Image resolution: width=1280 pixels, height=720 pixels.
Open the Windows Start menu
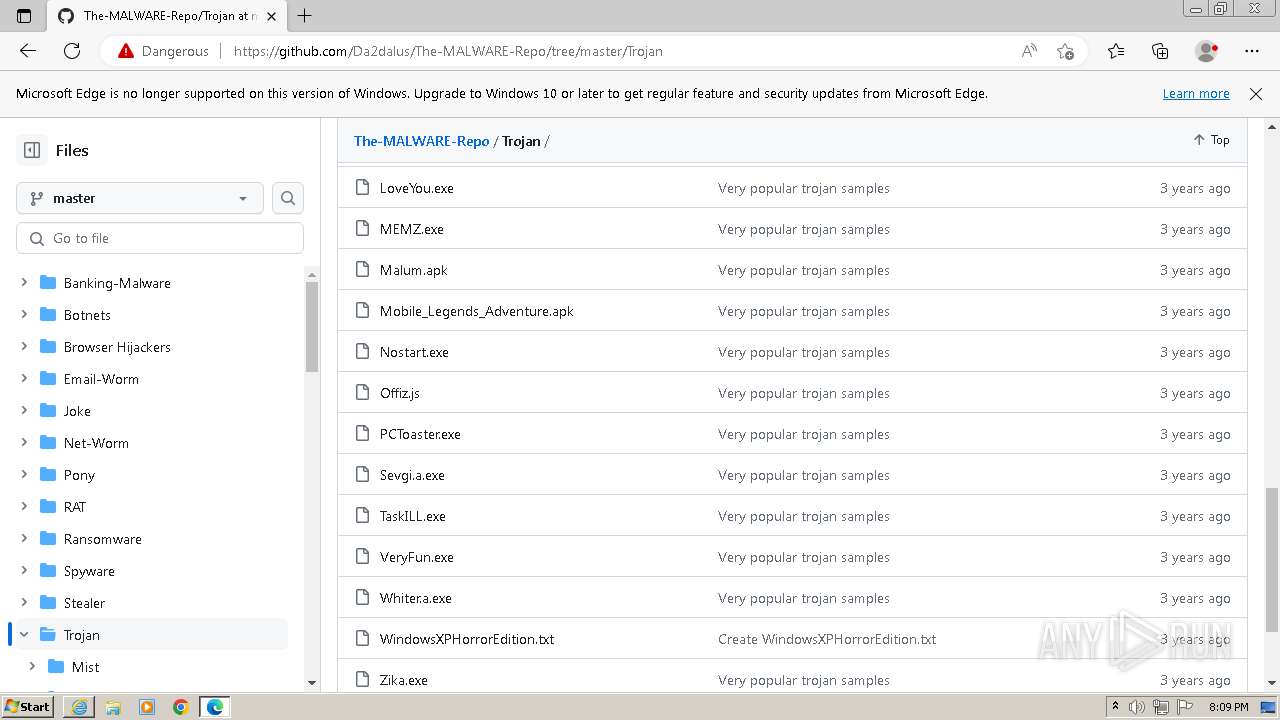point(28,706)
